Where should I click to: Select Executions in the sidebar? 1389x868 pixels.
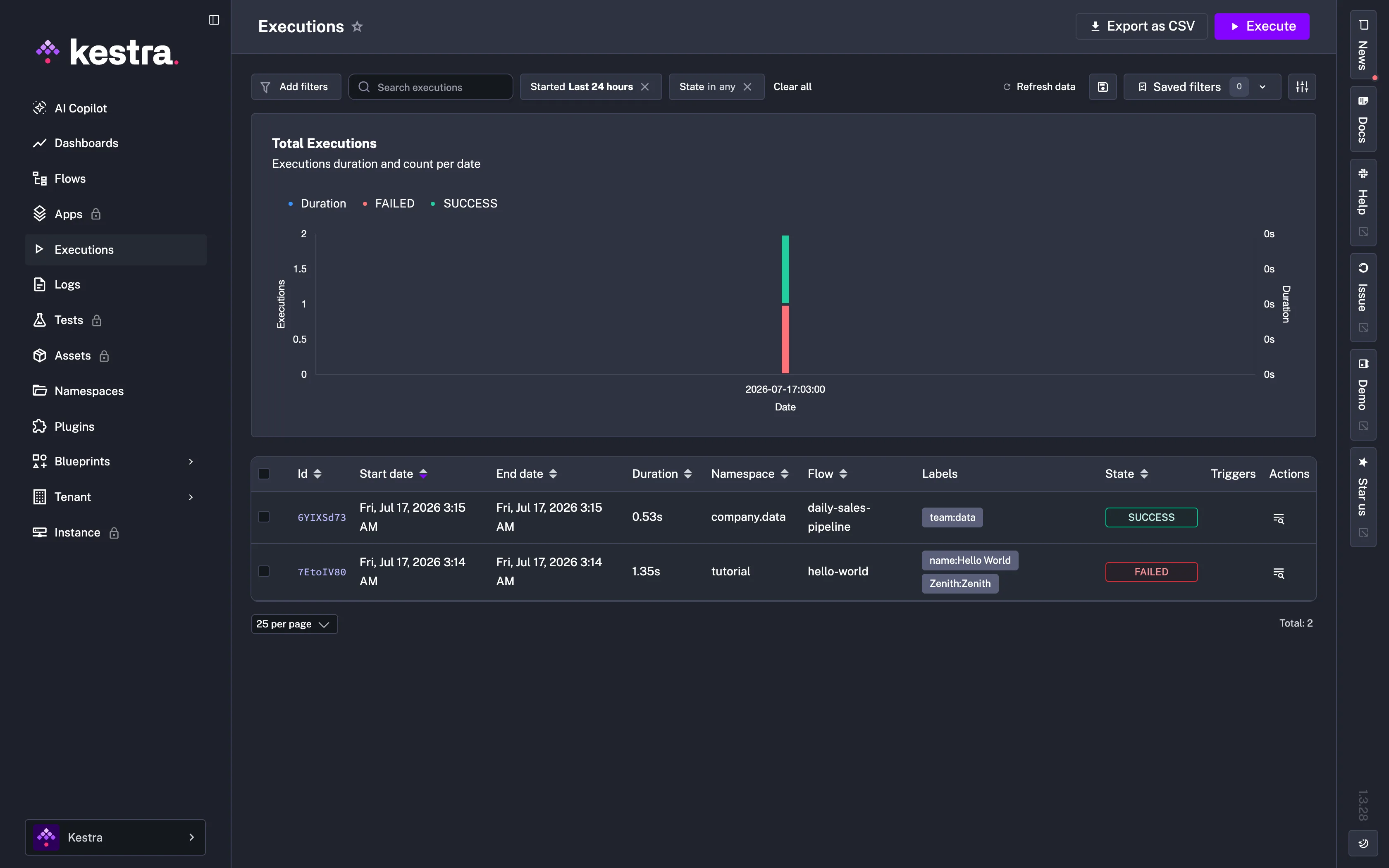tap(115, 249)
